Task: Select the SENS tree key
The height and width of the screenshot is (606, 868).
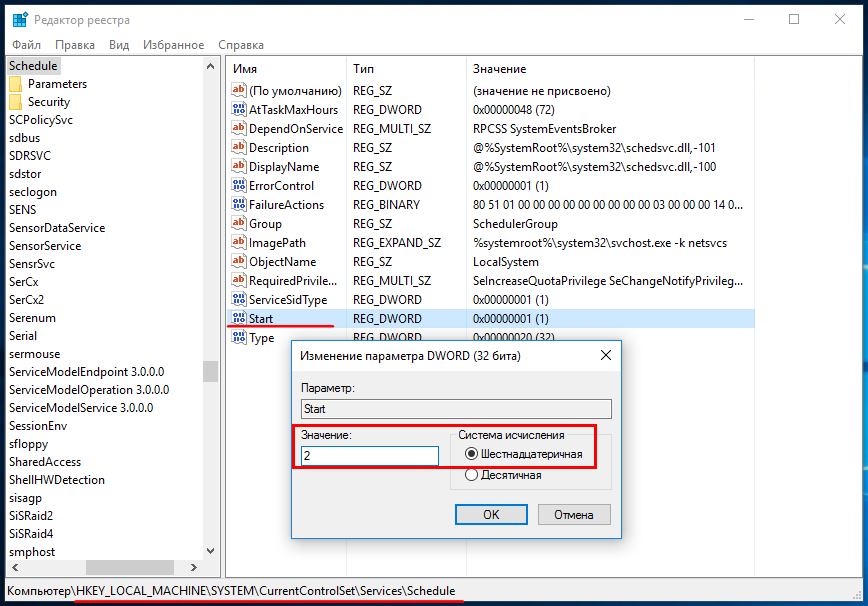Action: click(23, 210)
